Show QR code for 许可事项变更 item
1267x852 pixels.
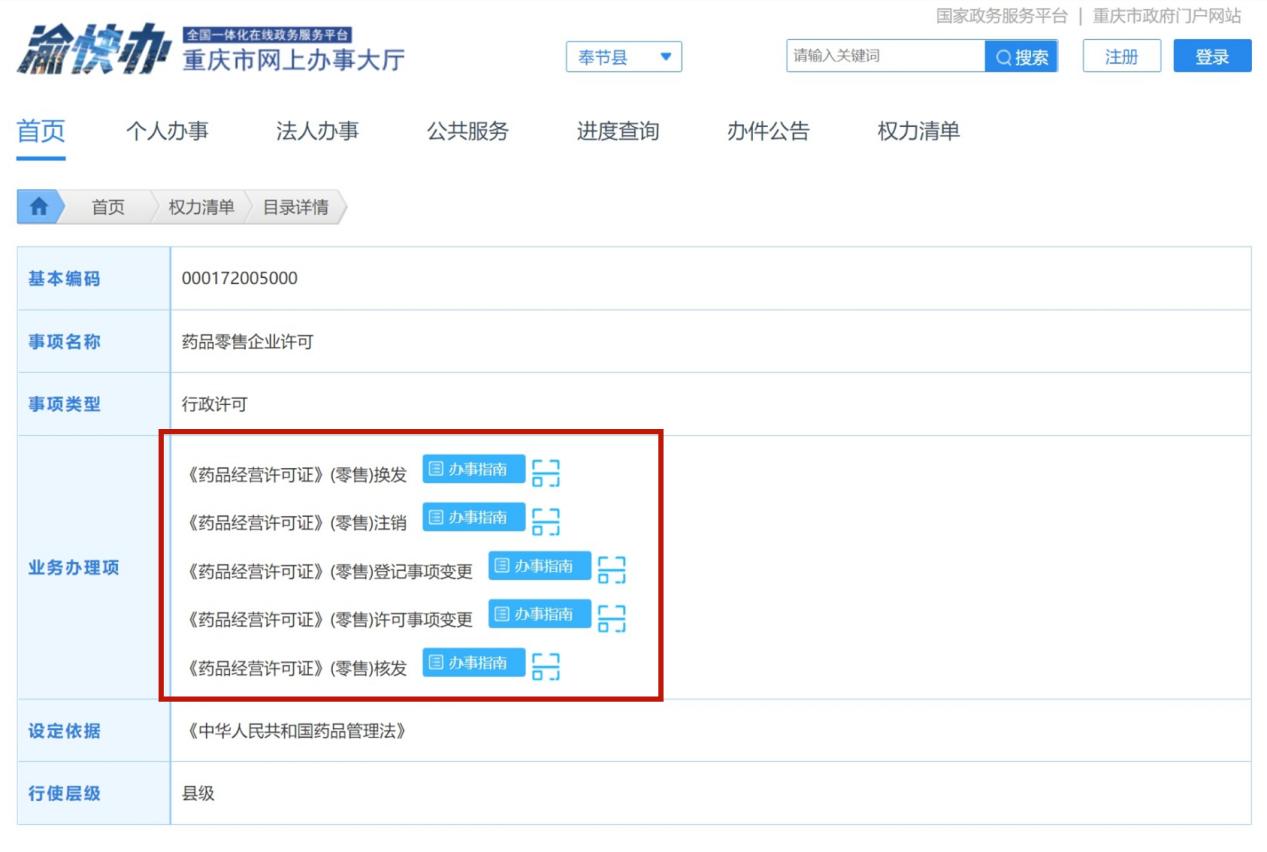611,618
